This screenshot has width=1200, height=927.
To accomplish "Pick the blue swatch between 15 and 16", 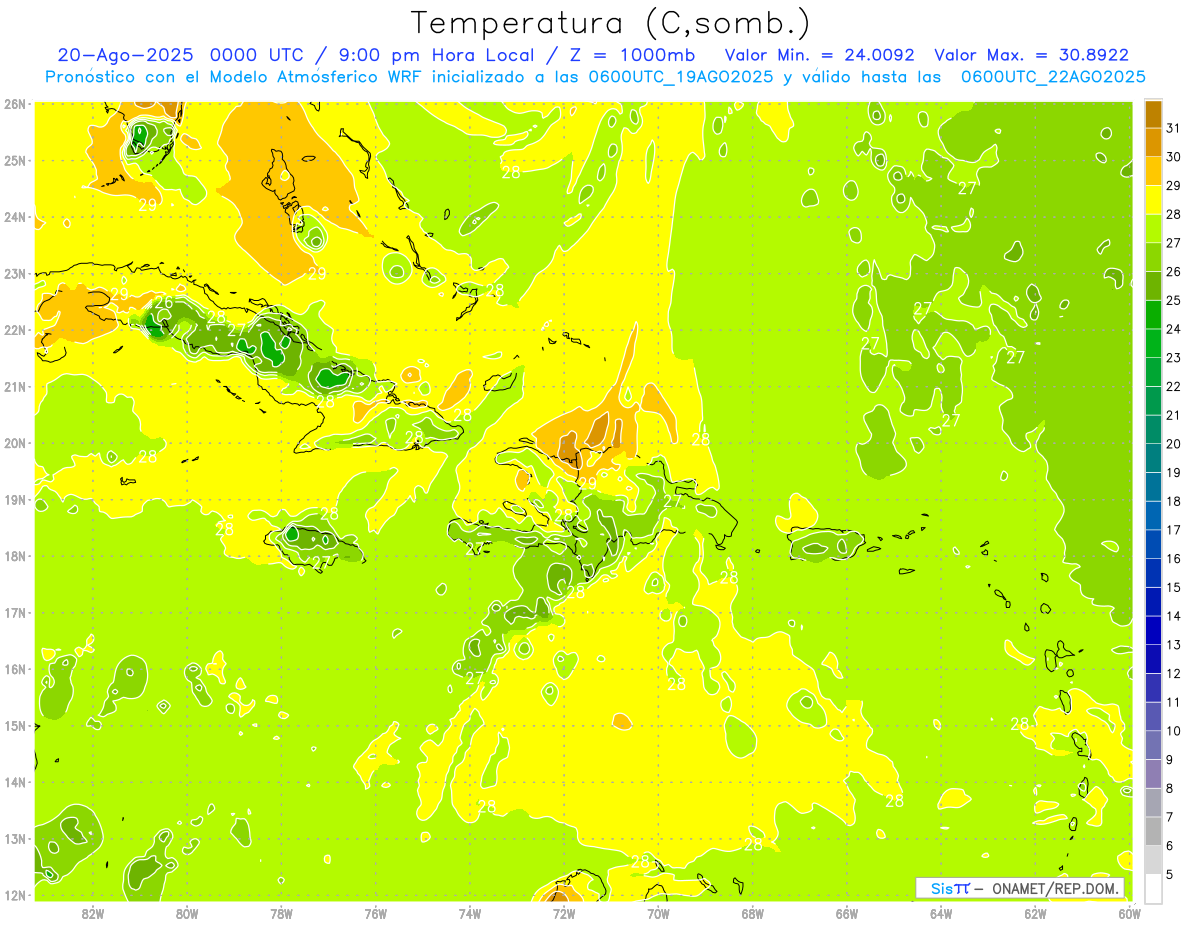I will [1153, 573].
